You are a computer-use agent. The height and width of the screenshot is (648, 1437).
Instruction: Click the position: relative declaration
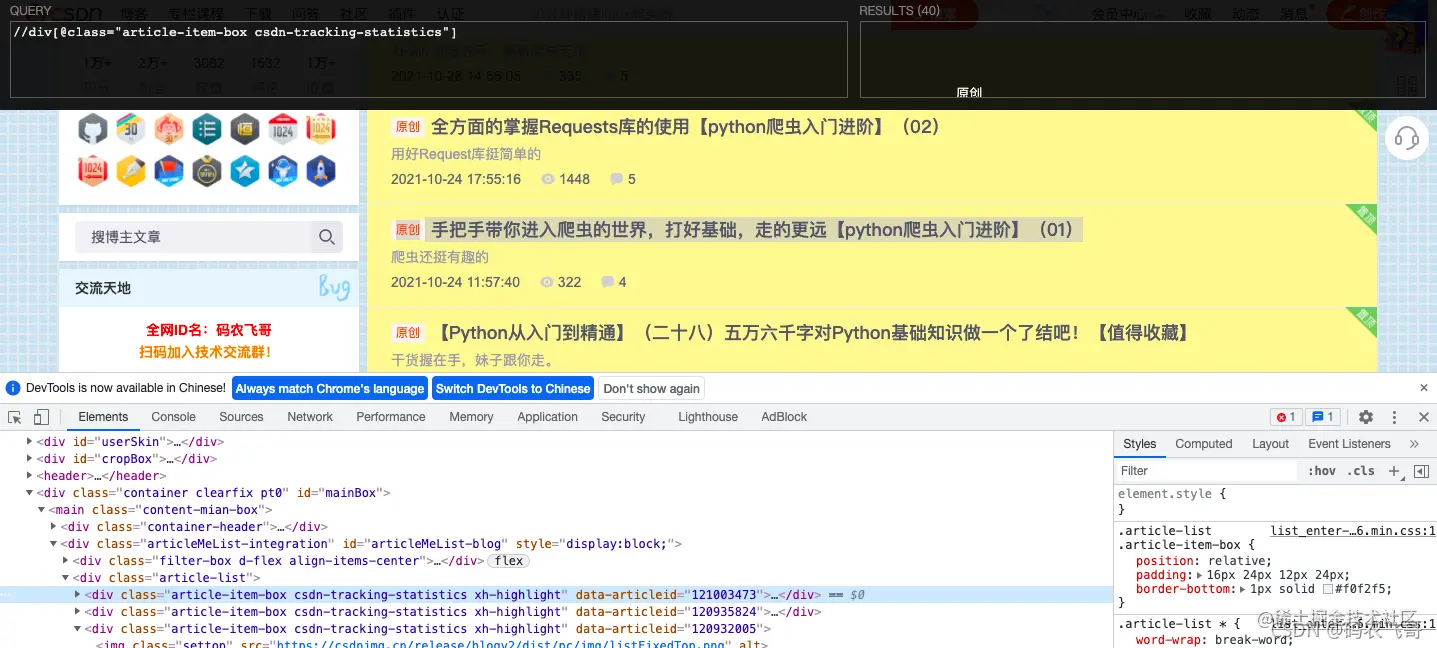pyautogui.click(x=1204, y=561)
